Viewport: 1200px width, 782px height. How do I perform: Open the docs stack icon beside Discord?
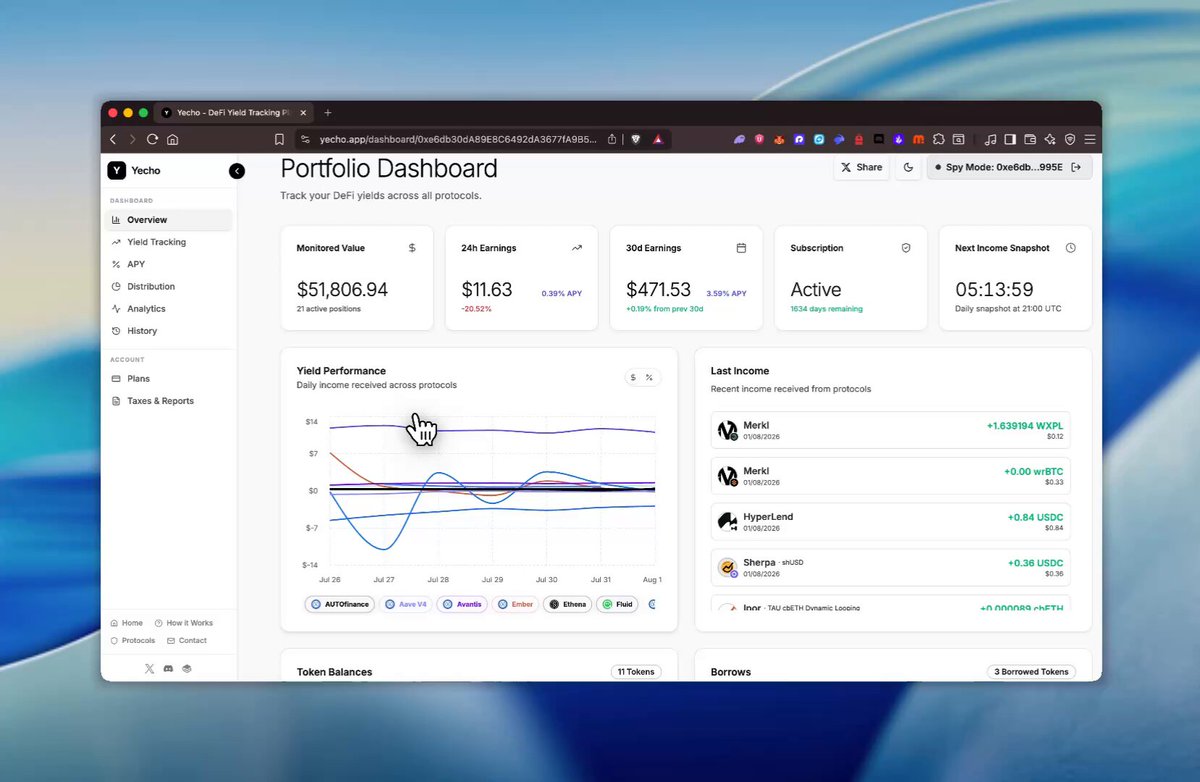(x=186, y=668)
